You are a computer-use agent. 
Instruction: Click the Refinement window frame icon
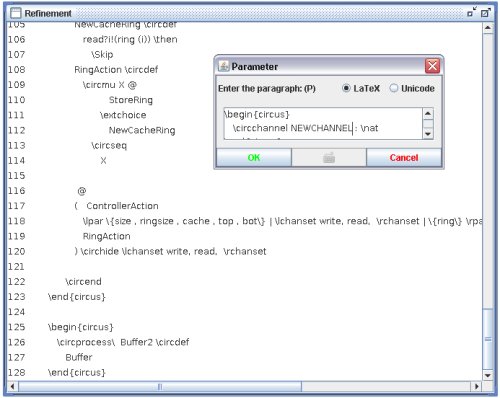pos(15,13)
